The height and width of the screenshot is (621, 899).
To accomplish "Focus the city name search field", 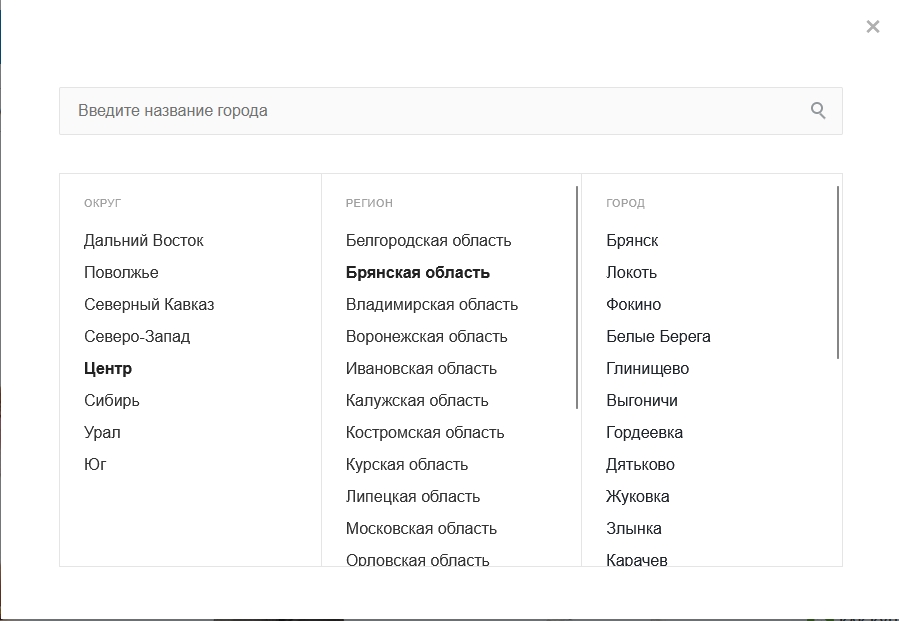I will 451,111.
